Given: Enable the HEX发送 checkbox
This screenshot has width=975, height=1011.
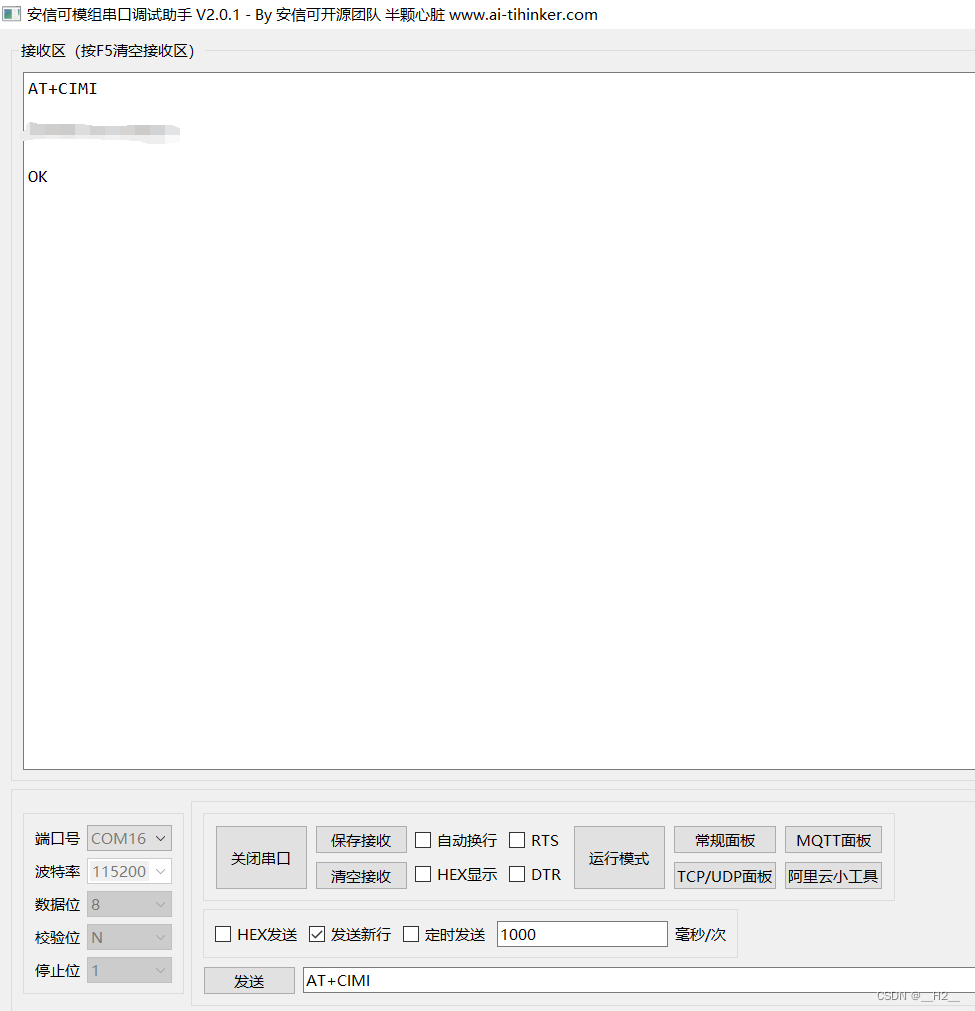Looking at the screenshot, I should pyautogui.click(x=222, y=934).
